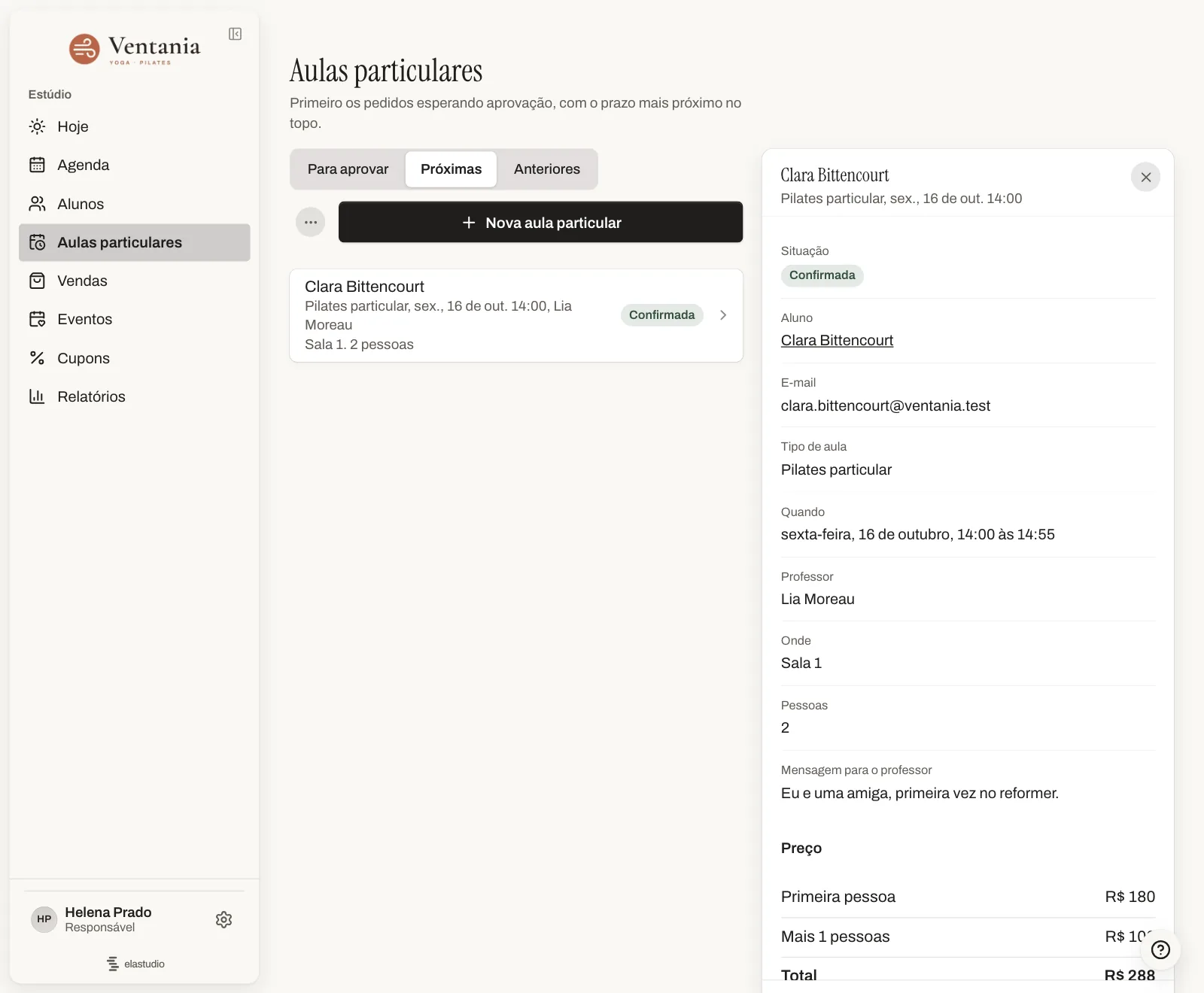Click the Ventania logo
Screen dimensions: 1204x993
(x=135, y=49)
